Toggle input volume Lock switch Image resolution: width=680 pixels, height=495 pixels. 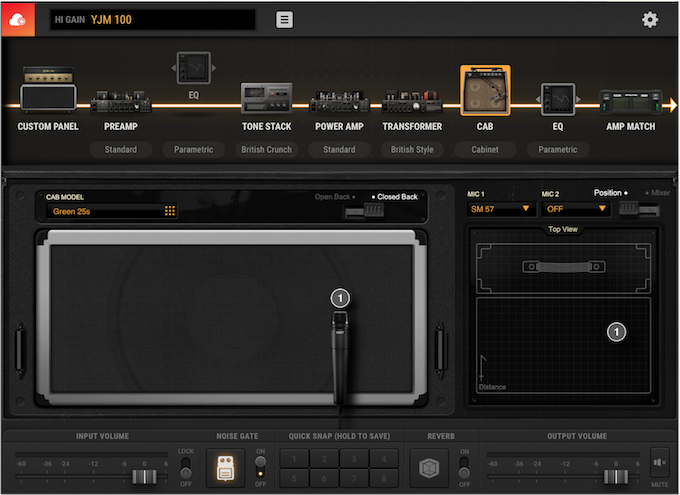(186, 468)
